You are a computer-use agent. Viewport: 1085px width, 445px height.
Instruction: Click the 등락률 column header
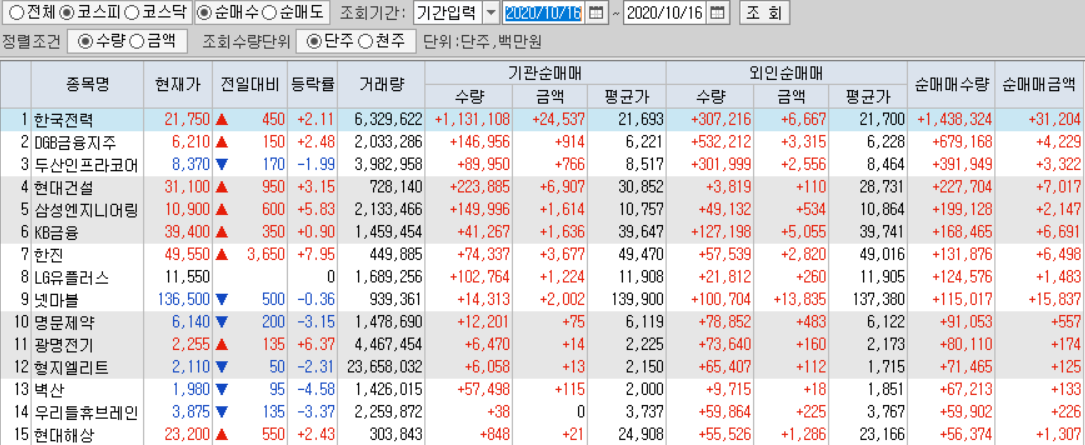(313, 84)
